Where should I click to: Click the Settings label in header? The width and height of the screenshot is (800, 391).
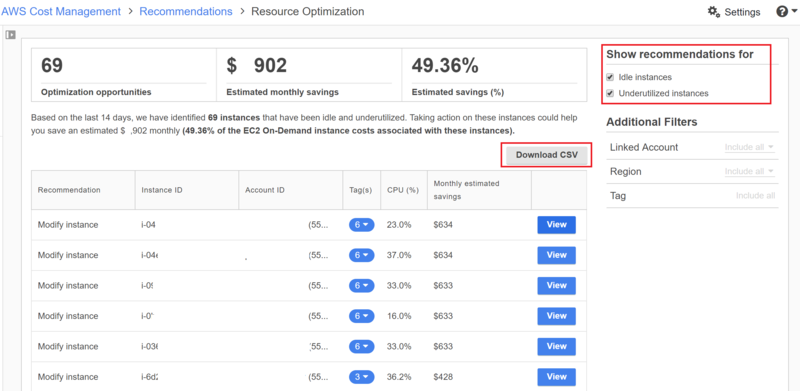(x=742, y=12)
